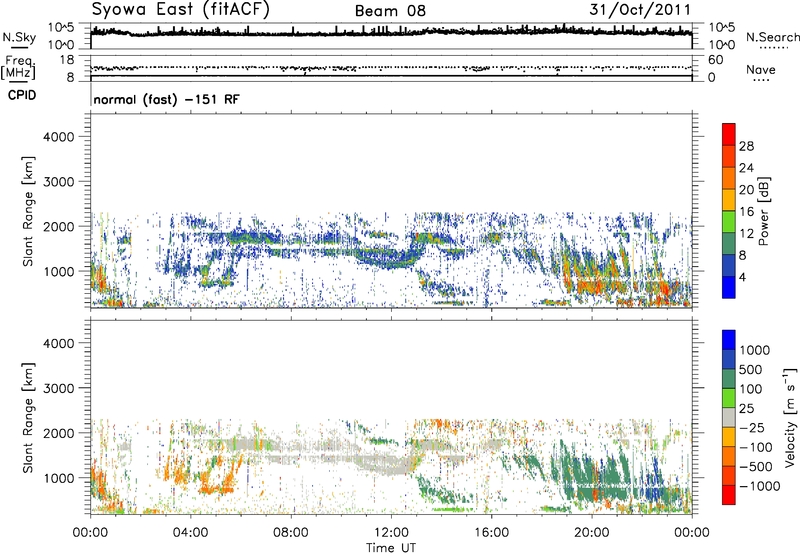This screenshot has width=800, height=554.
Task: Click the '-25' velocity colorbar tick
Action: 751,427
